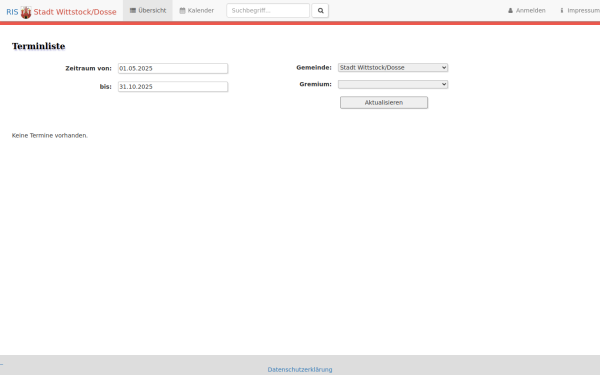This screenshot has width=600, height=375.
Task: Click Anmelden to log in
Action: (x=527, y=10)
